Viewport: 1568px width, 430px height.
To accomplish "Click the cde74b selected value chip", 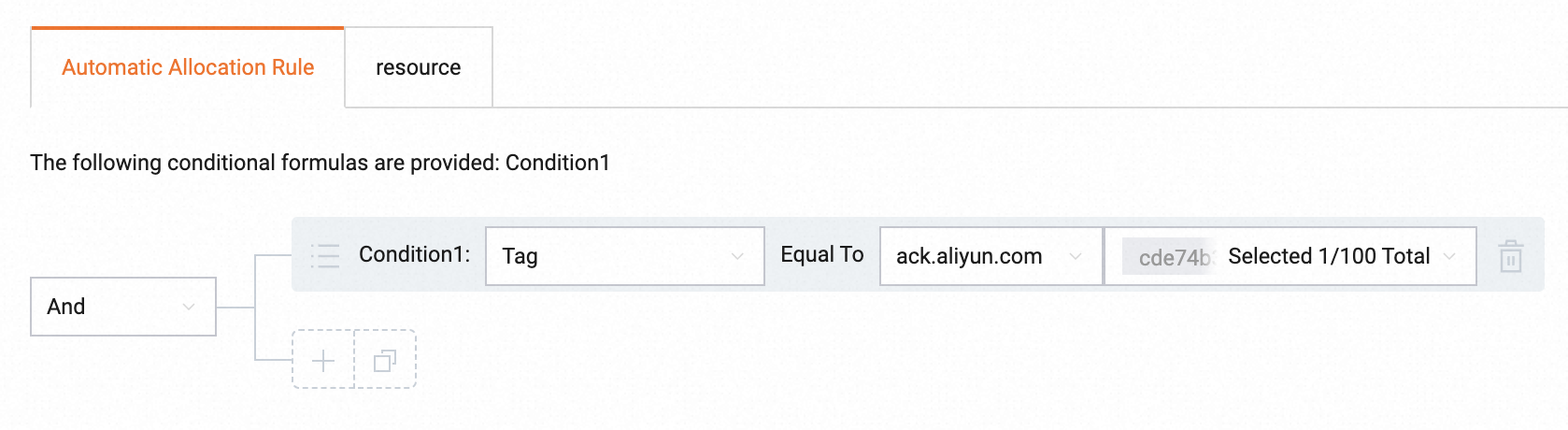I will (x=1172, y=257).
